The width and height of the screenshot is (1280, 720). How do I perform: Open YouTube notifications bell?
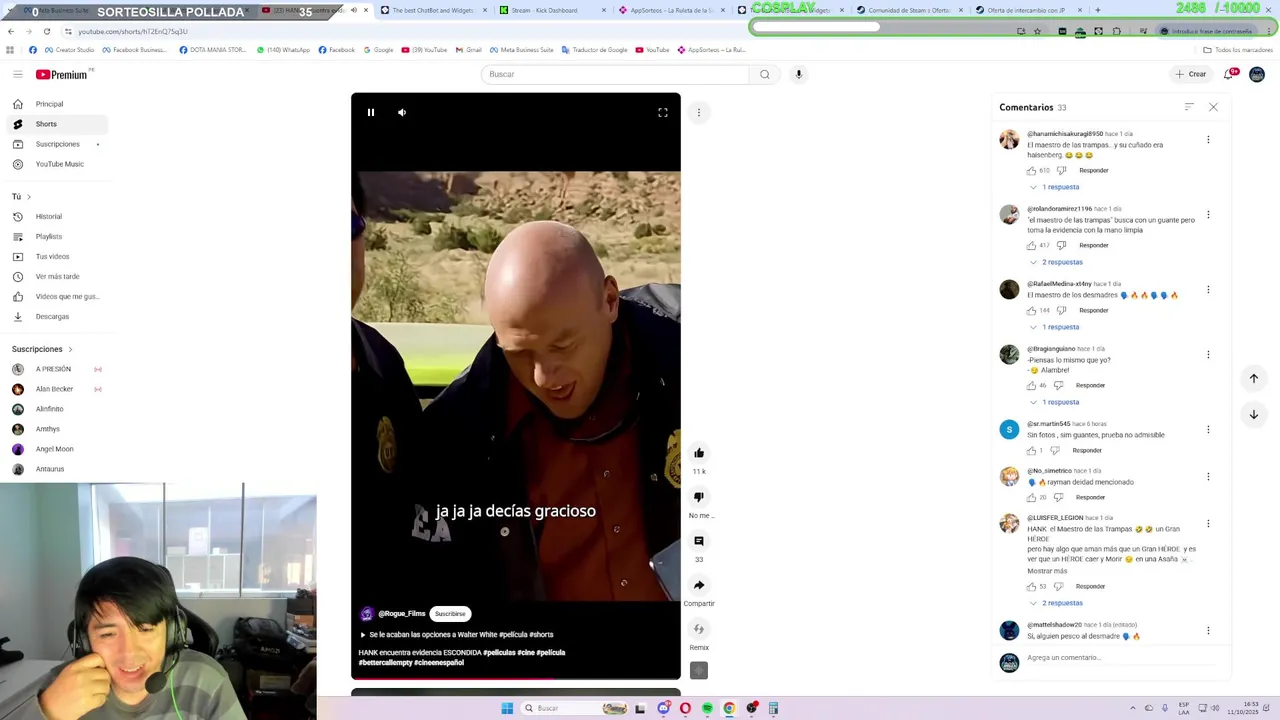click(1229, 74)
